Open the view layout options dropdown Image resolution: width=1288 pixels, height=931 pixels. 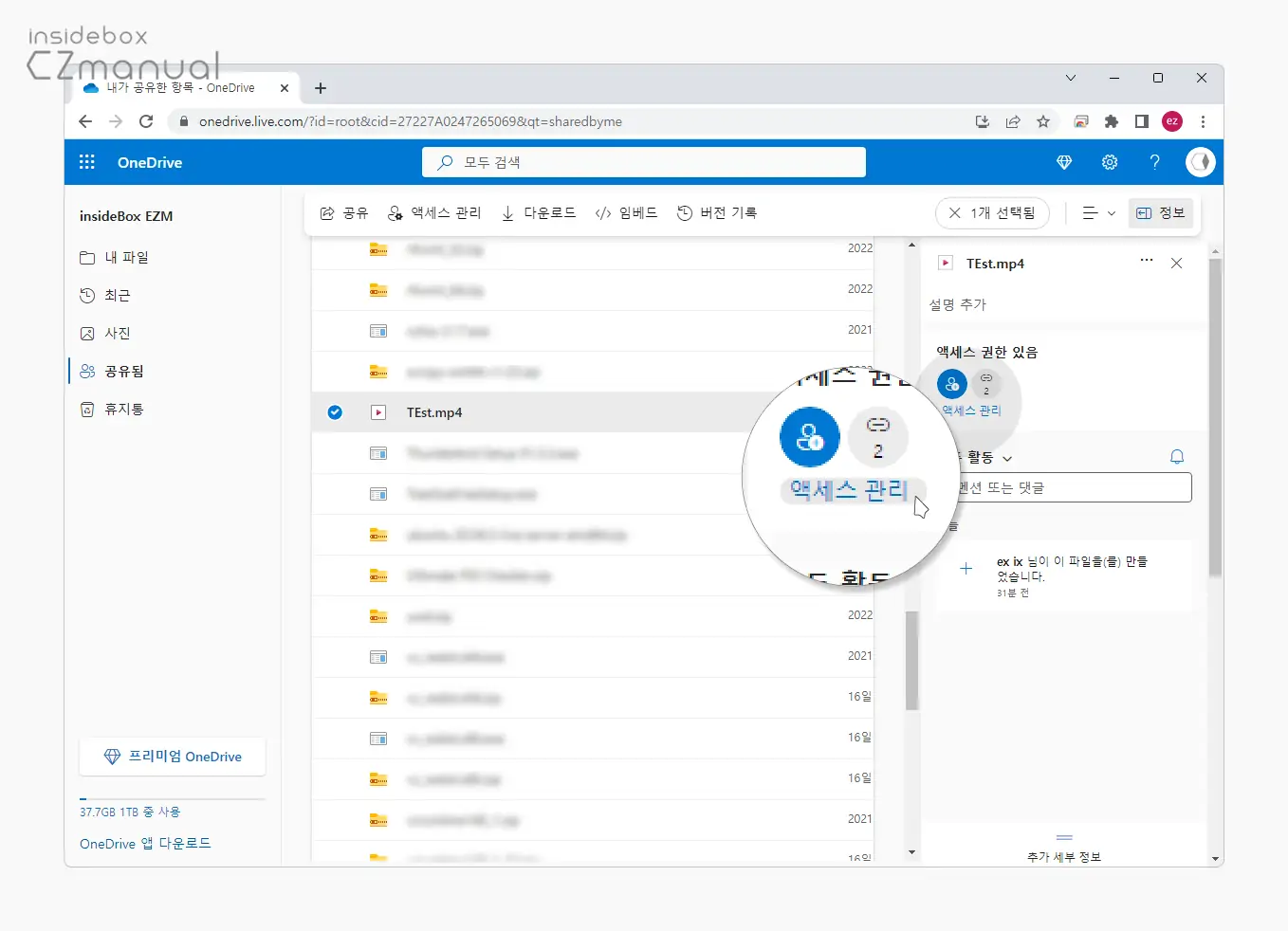[1099, 213]
